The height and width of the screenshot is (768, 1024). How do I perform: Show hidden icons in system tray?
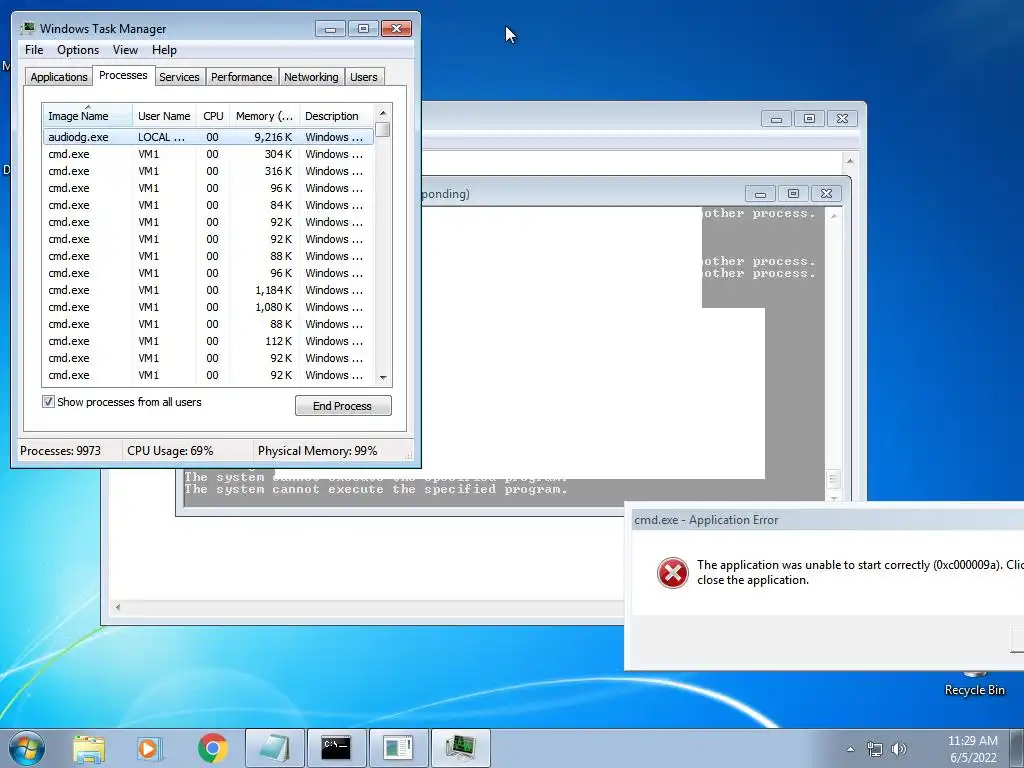[850, 749]
